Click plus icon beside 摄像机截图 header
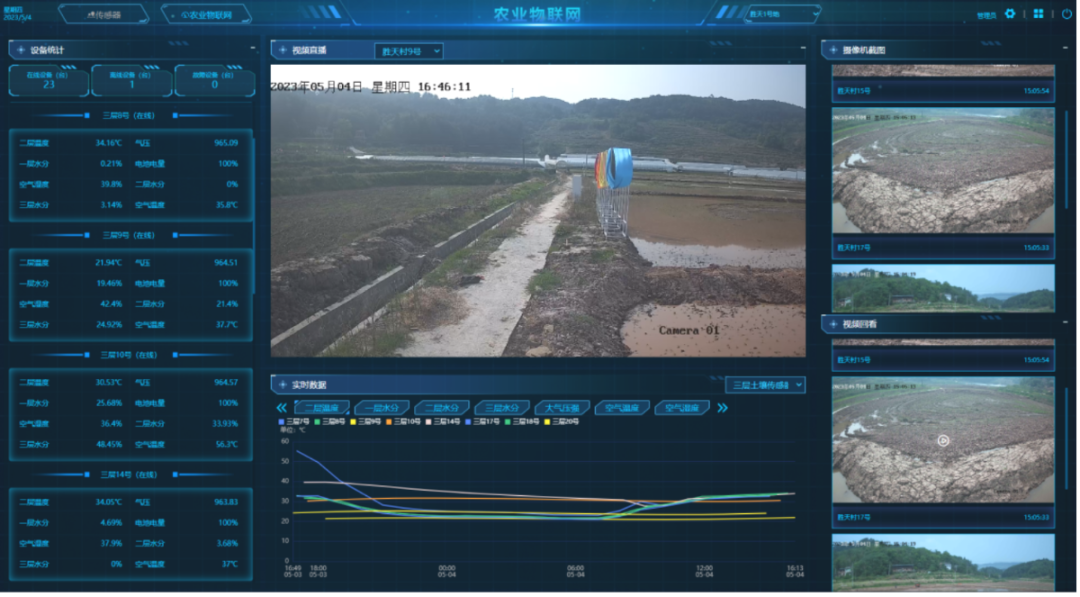Image resolution: width=1080 pixels, height=597 pixels. click(833, 50)
